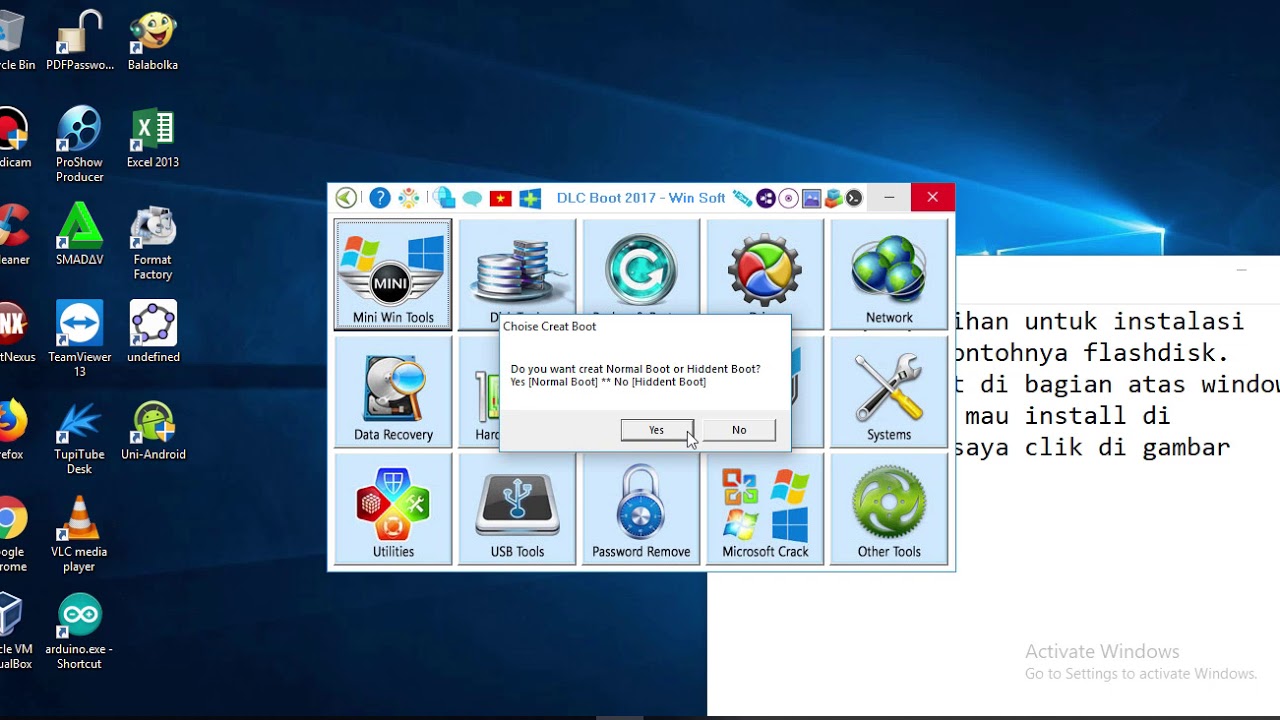Click No for Hidden Boot

pyautogui.click(x=739, y=430)
